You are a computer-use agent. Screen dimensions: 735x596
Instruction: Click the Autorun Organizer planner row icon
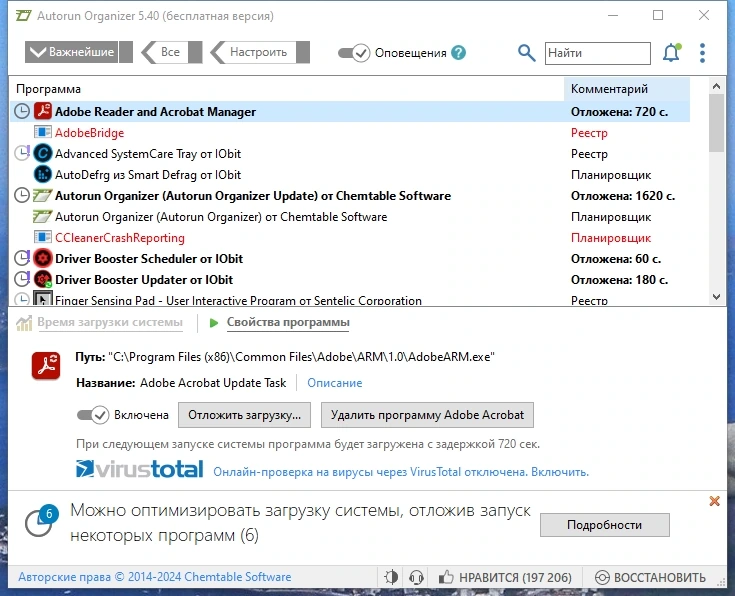point(43,217)
